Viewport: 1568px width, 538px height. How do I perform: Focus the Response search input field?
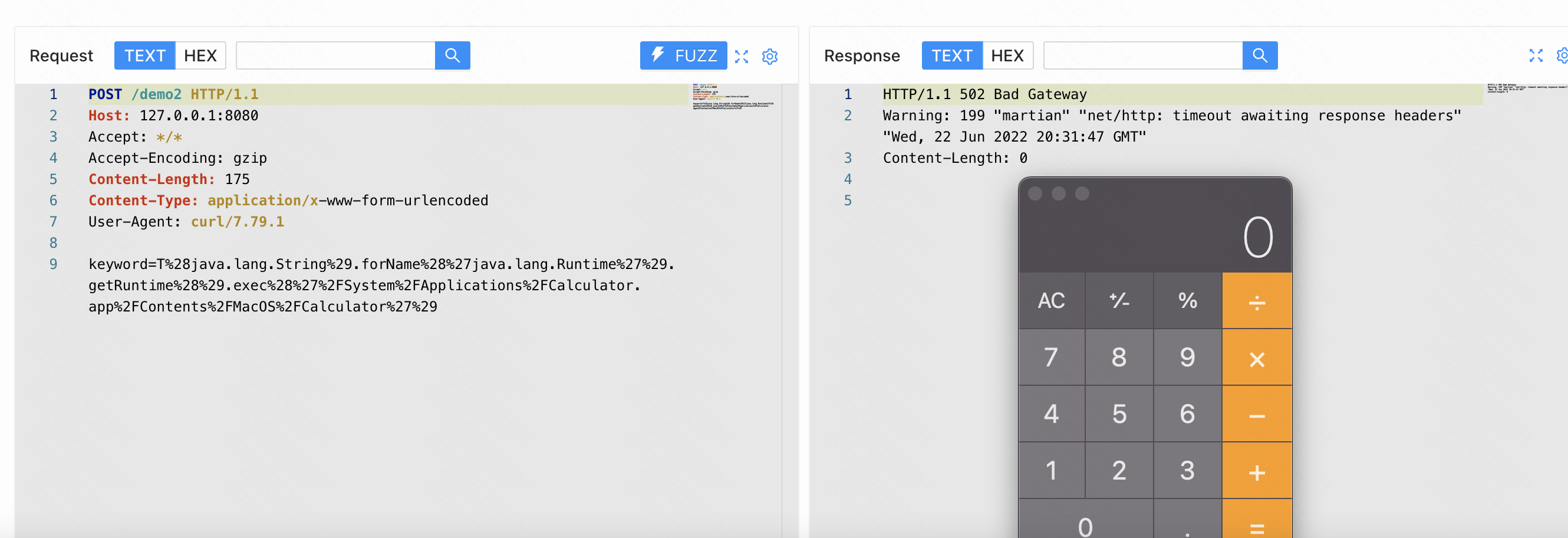(1142, 55)
